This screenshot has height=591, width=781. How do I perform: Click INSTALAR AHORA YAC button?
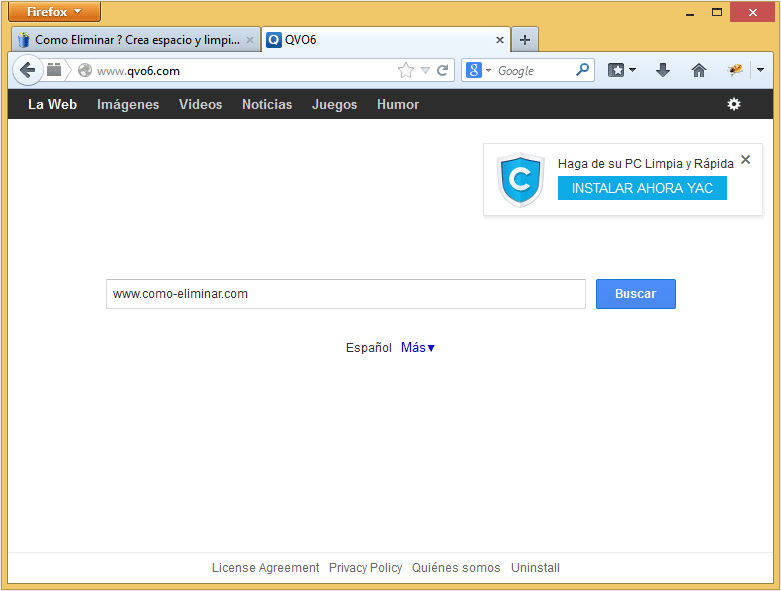click(642, 188)
